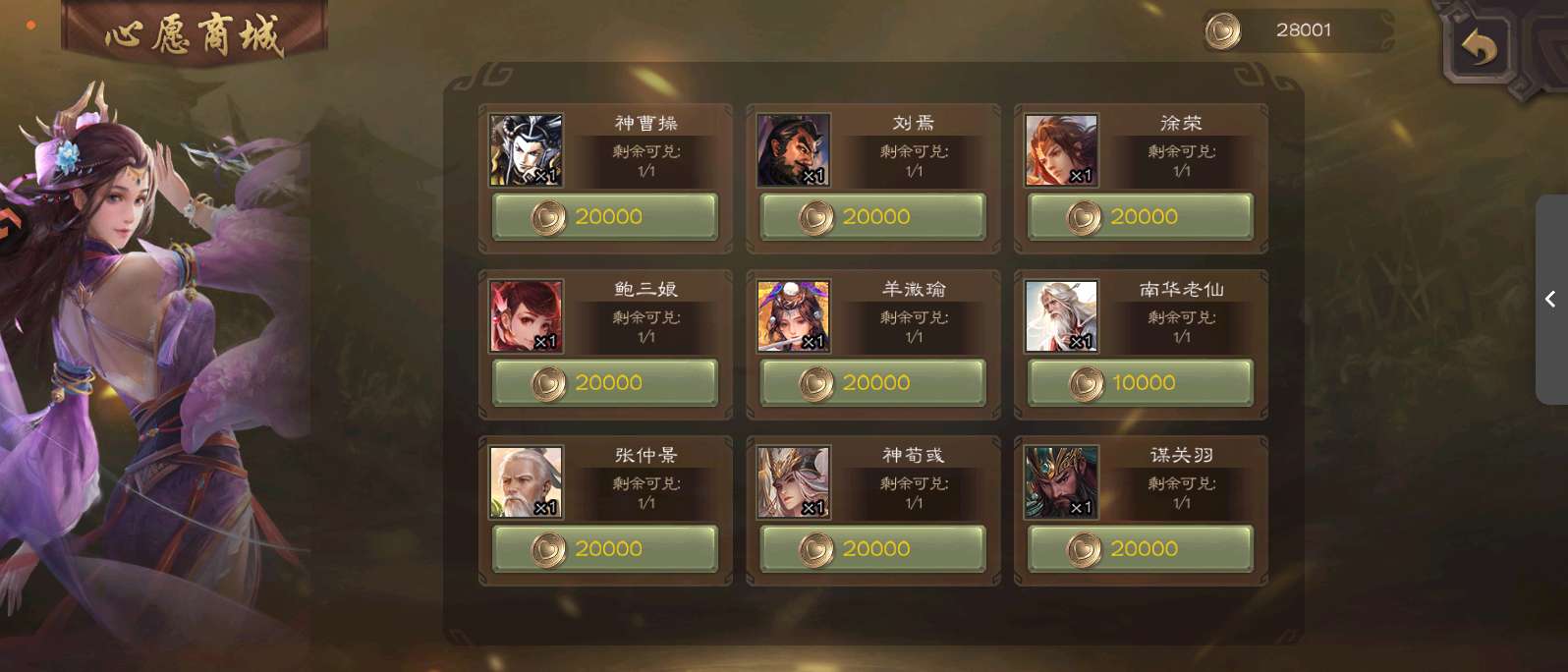1568x672 pixels.
Task: Buy 神曹操 for 20000 coins
Action: 605,217
